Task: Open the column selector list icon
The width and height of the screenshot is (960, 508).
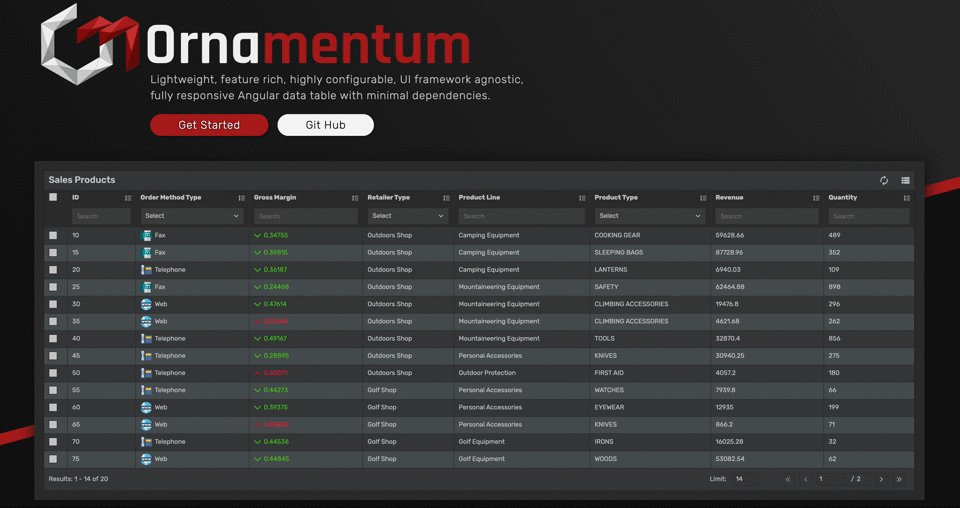Action: pyautogui.click(x=906, y=181)
